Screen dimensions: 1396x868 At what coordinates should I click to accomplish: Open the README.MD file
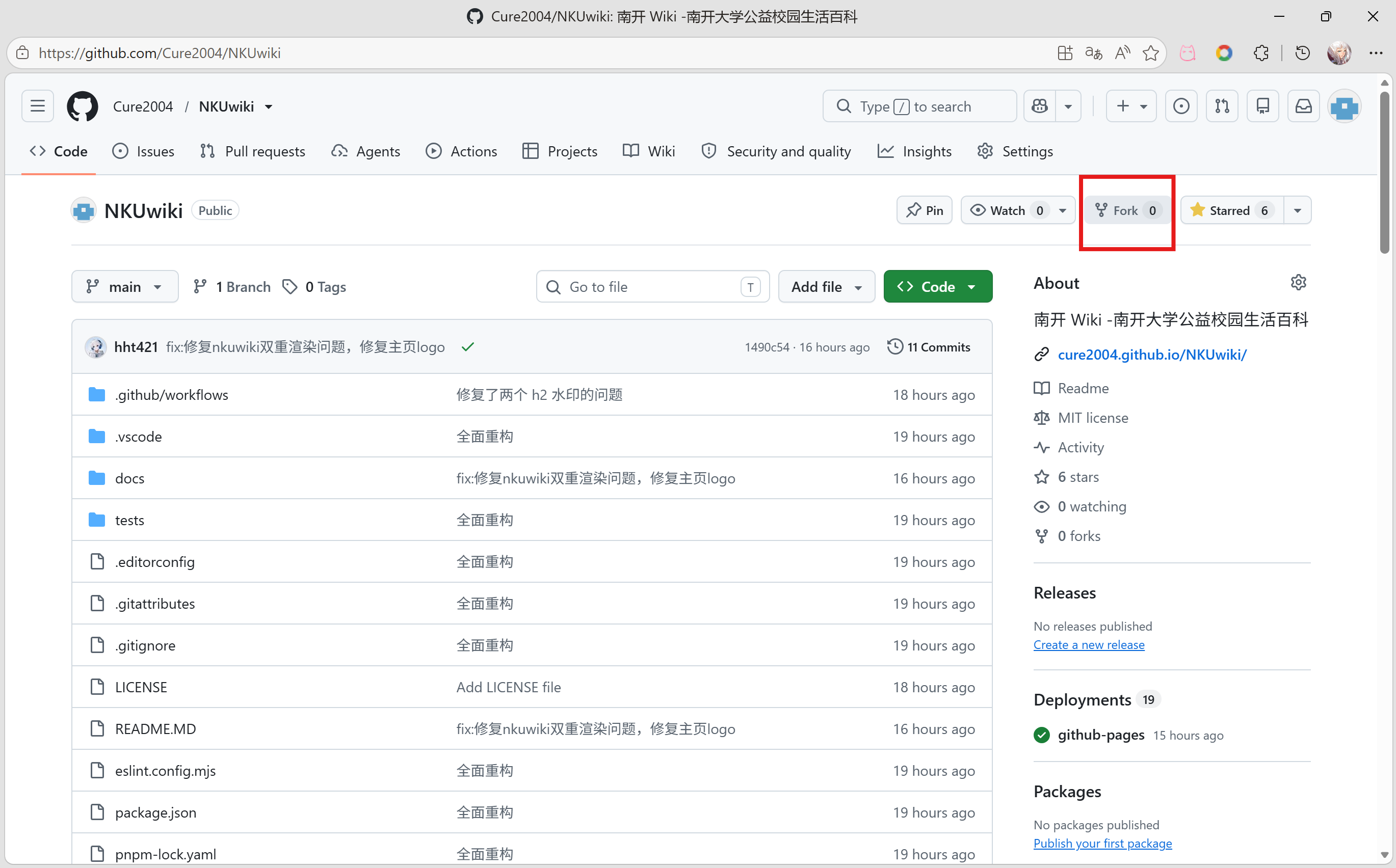[x=155, y=729]
